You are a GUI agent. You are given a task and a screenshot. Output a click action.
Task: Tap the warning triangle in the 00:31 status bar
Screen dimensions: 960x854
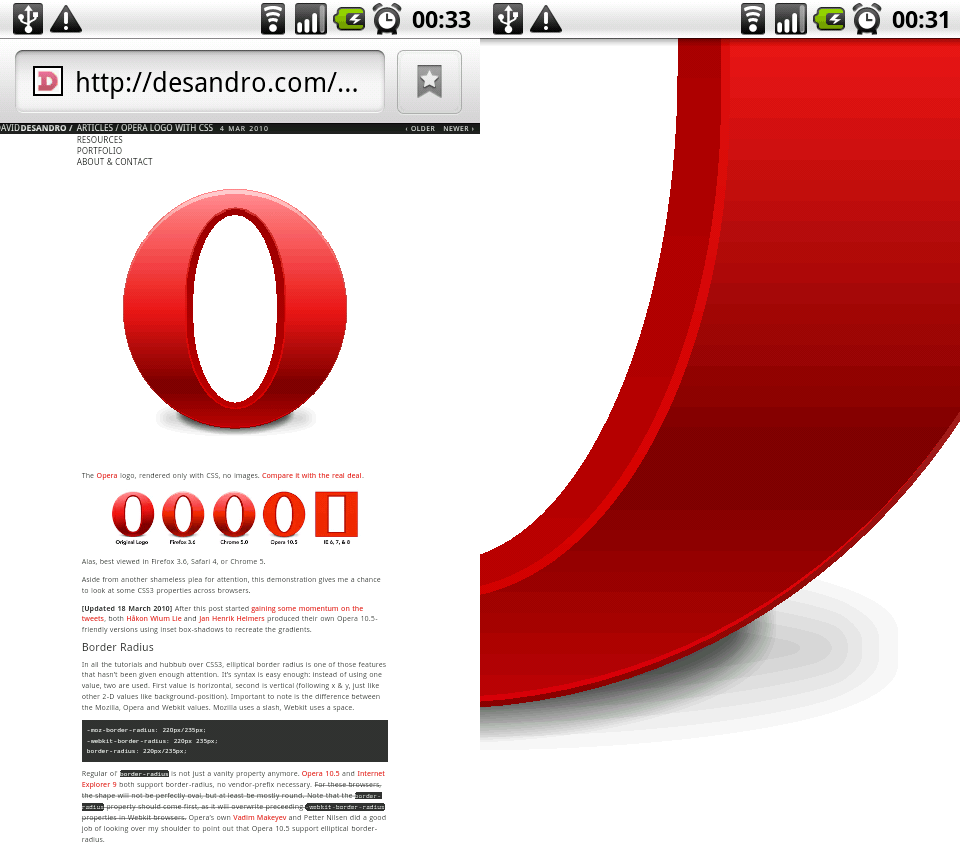[546, 19]
